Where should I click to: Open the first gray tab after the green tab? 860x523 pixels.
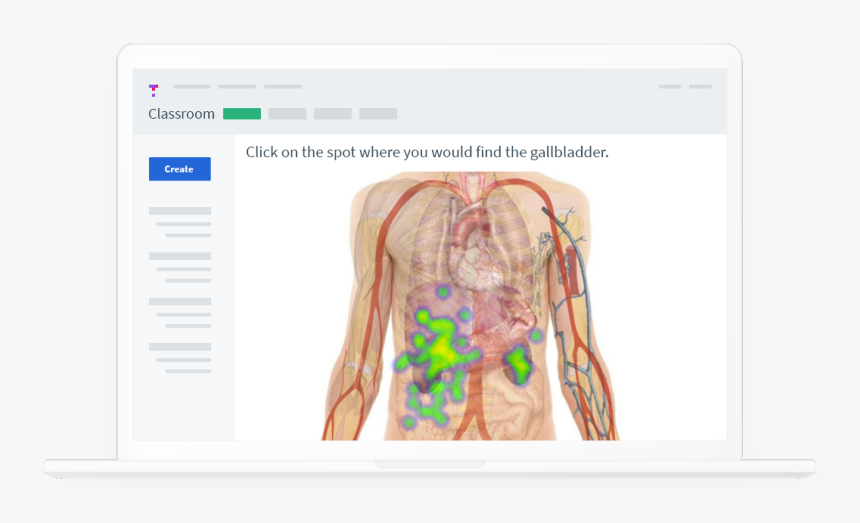[x=287, y=114]
